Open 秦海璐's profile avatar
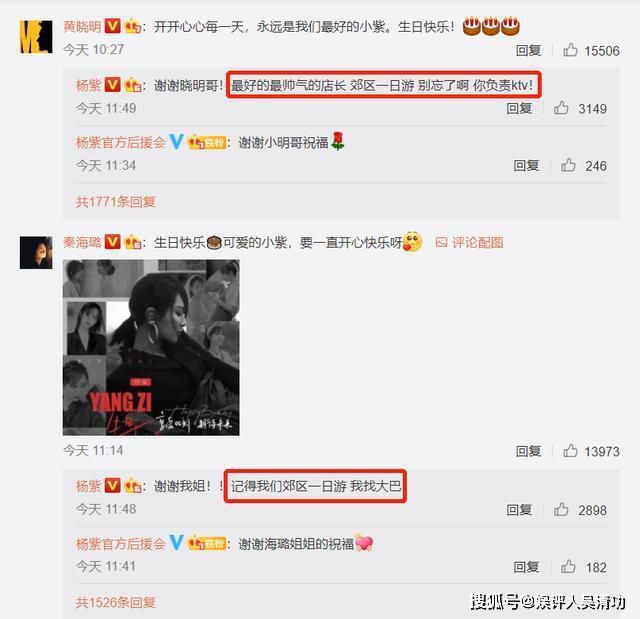This screenshot has width=640, height=619. click(x=36, y=253)
